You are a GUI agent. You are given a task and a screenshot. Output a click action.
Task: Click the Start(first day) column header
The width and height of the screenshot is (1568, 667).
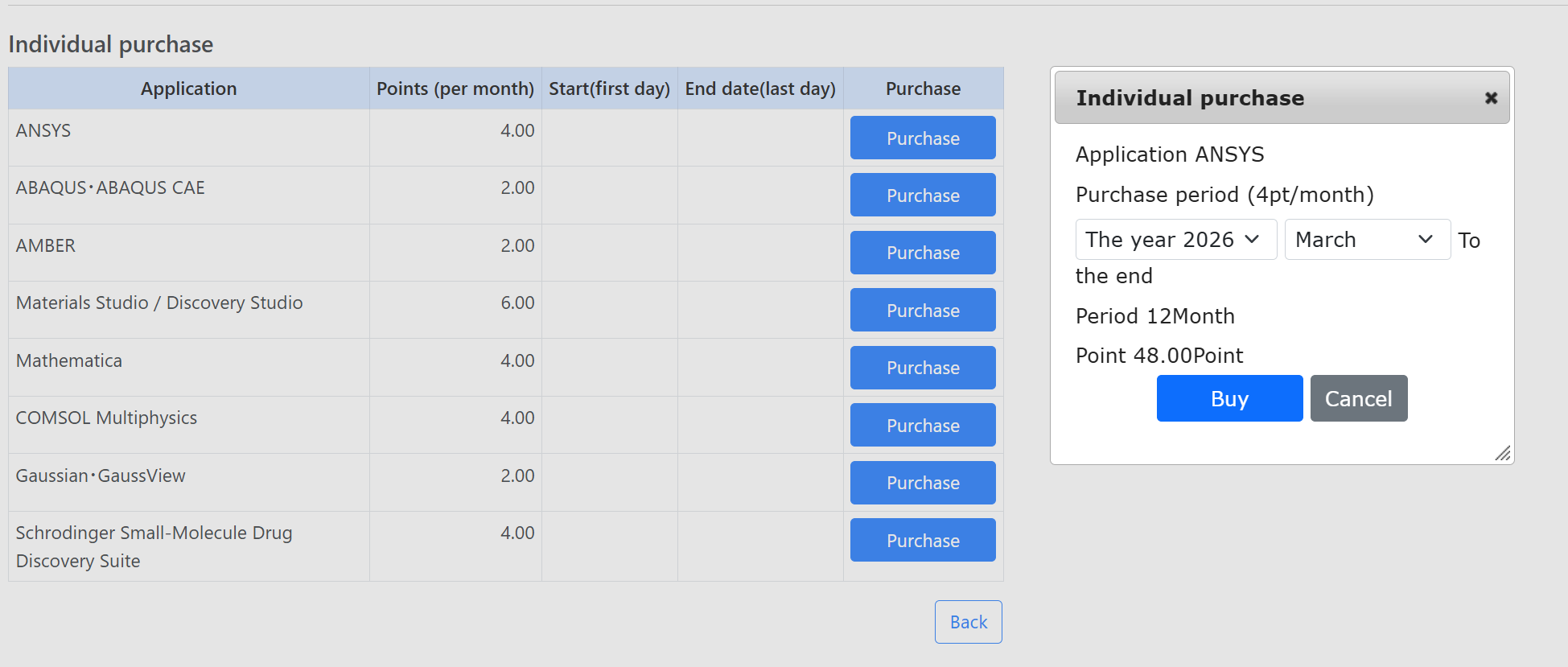[x=610, y=89]
